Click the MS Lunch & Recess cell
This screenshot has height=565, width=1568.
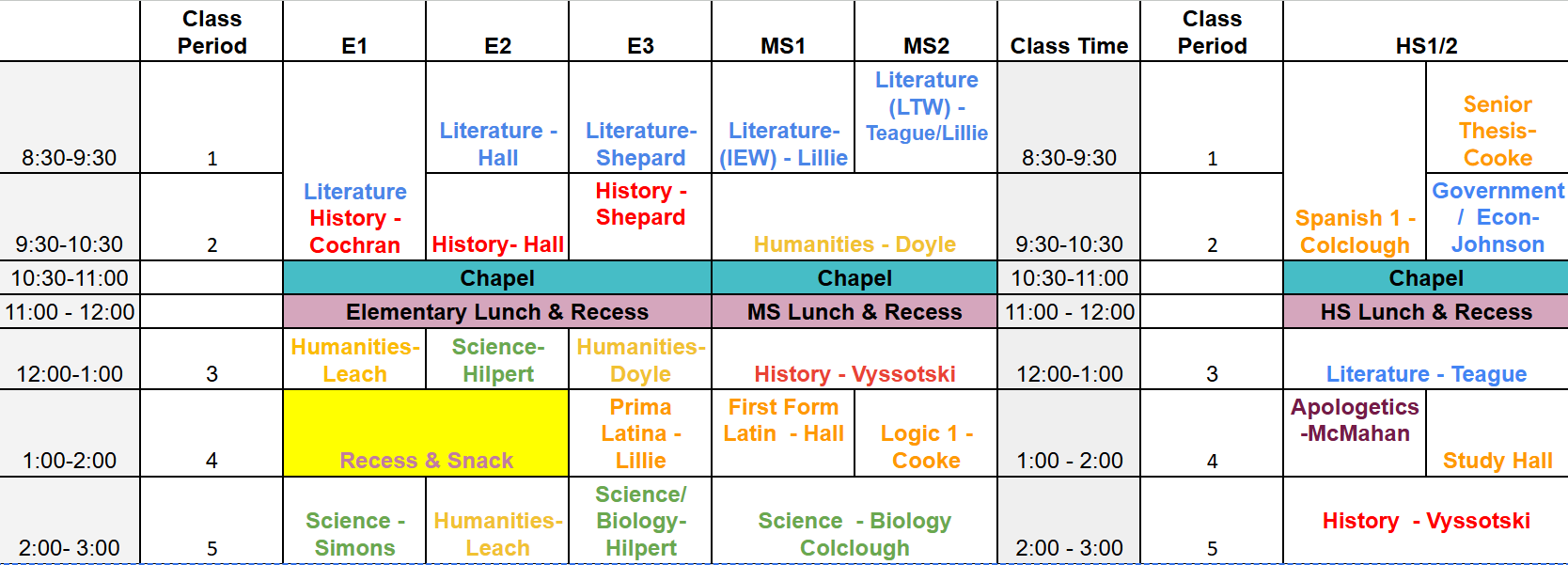855,312
